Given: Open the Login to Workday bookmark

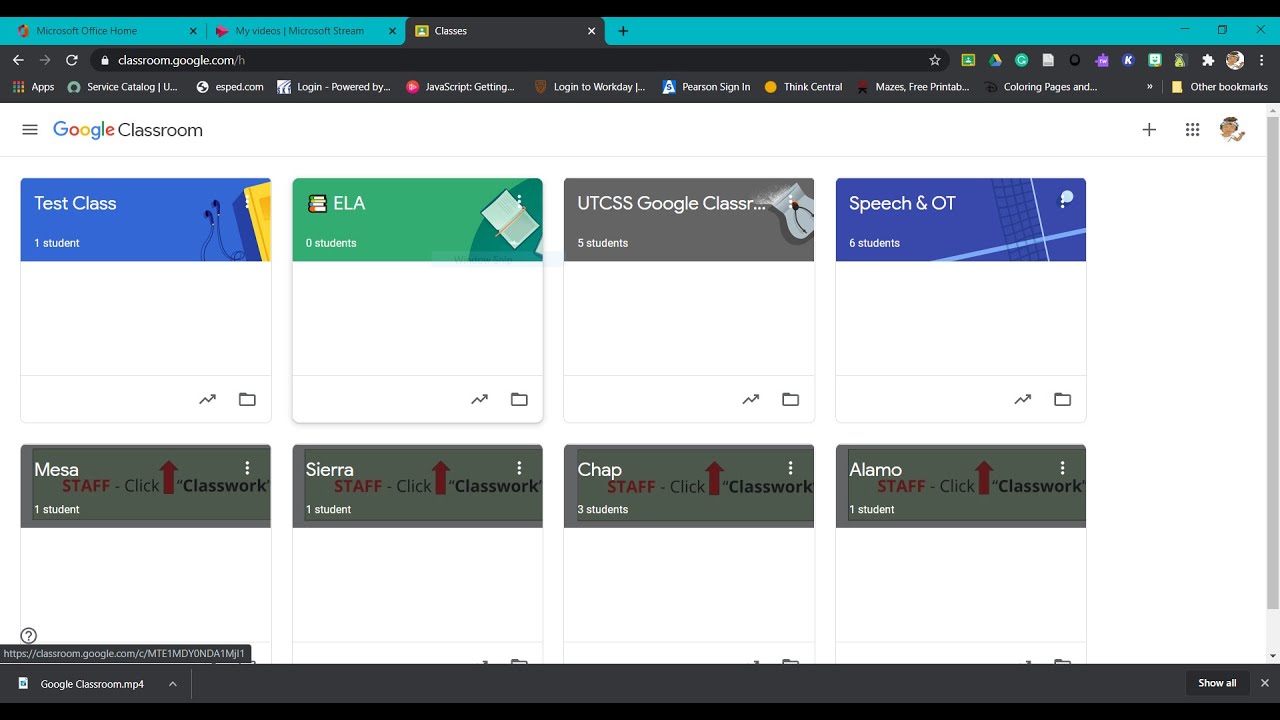Looking at the screenshot, I should click(x=590, y=87).
